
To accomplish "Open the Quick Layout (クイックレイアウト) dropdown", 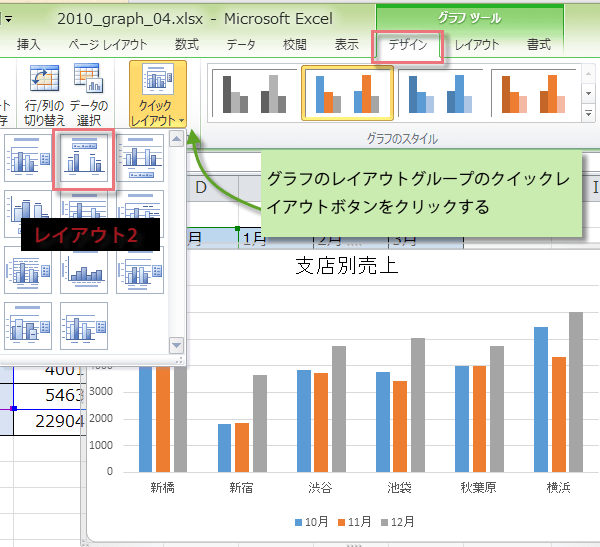I will tap(158, 93).
